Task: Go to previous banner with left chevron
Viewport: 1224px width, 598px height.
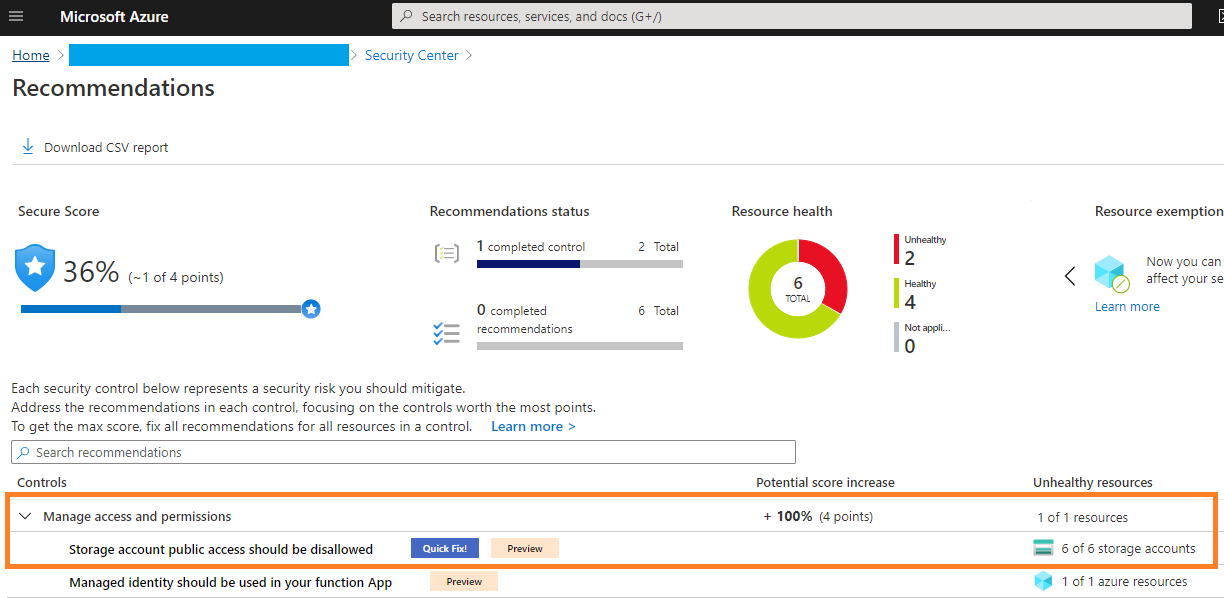Action: tap(1070, 275)
